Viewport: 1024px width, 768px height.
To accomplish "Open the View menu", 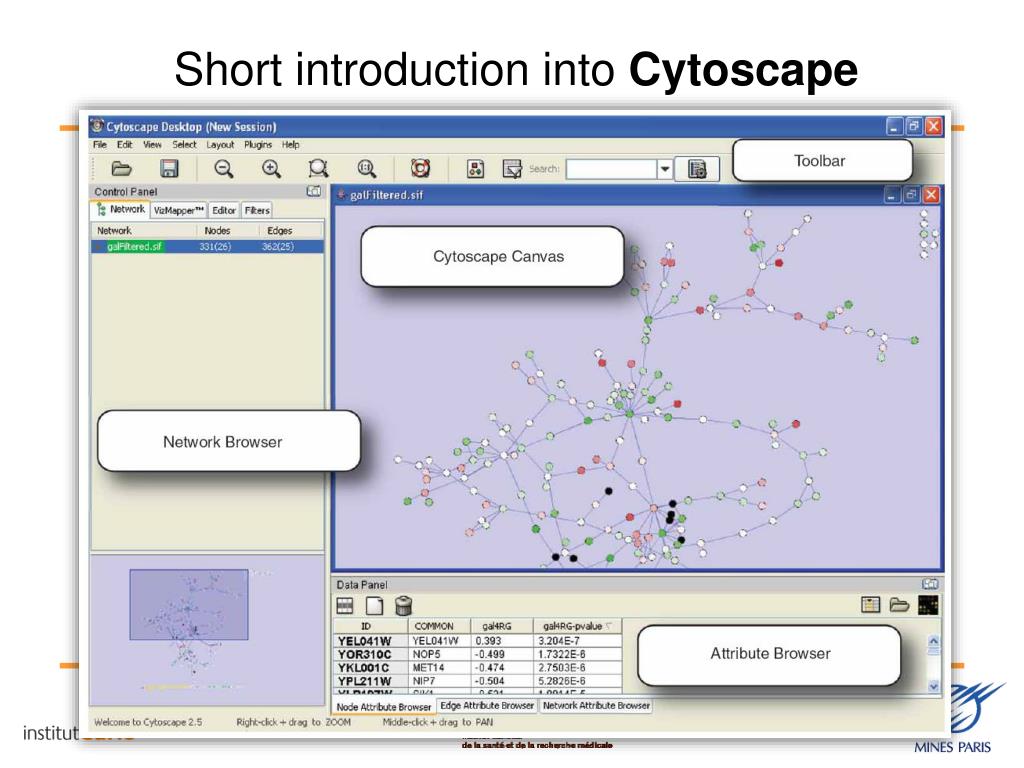I will point(152,145).
